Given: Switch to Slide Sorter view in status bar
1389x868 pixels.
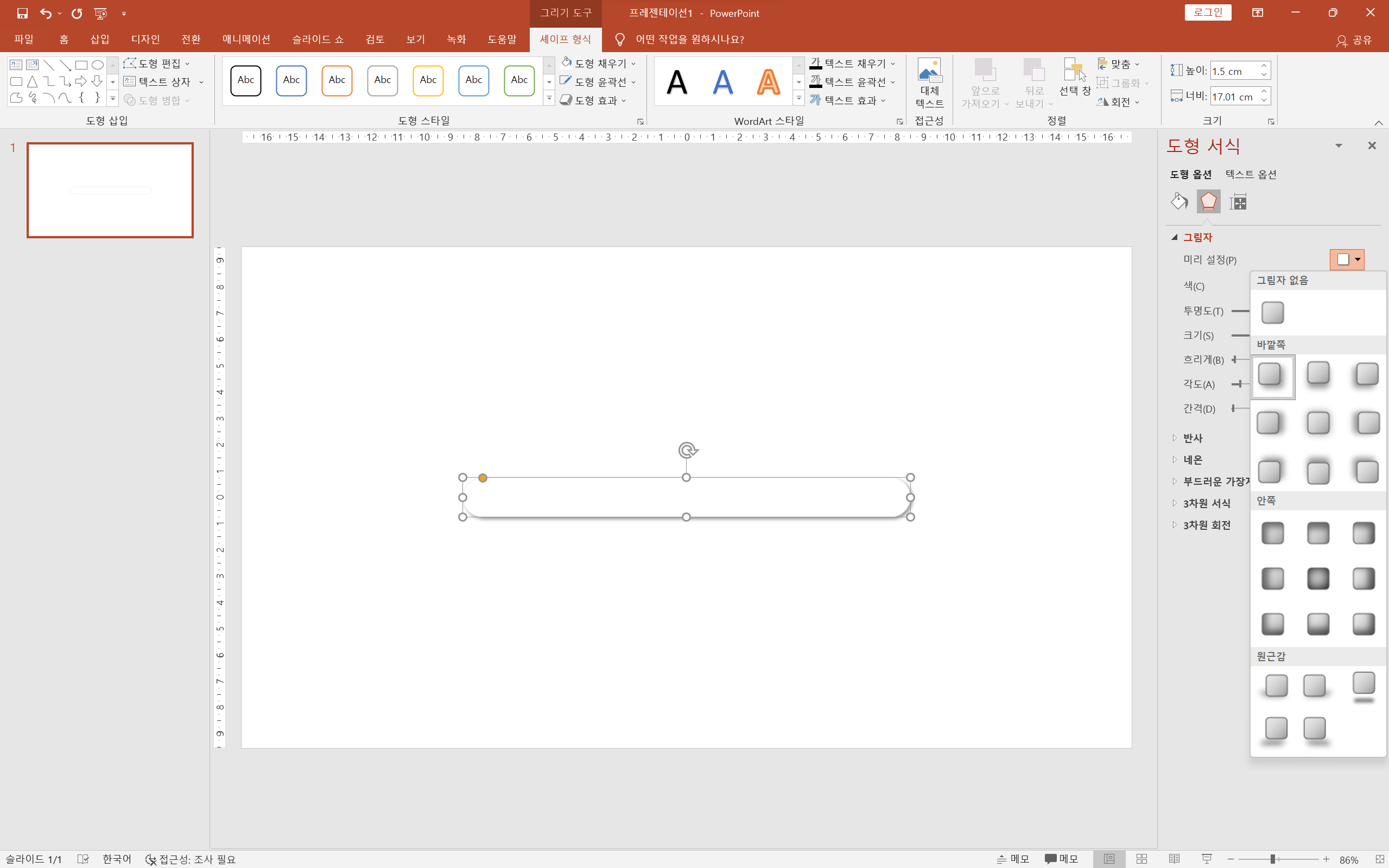Looking at the screenshot, I should (x=1141, y=859).
